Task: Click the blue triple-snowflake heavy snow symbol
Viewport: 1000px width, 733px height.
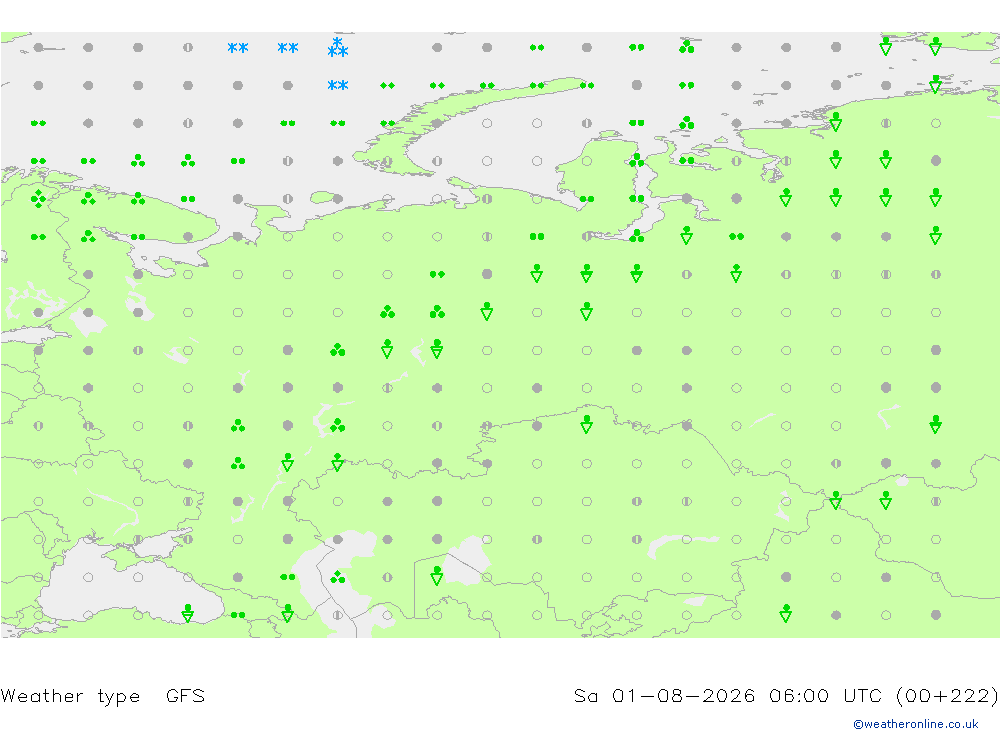Action: pos(337,47)
